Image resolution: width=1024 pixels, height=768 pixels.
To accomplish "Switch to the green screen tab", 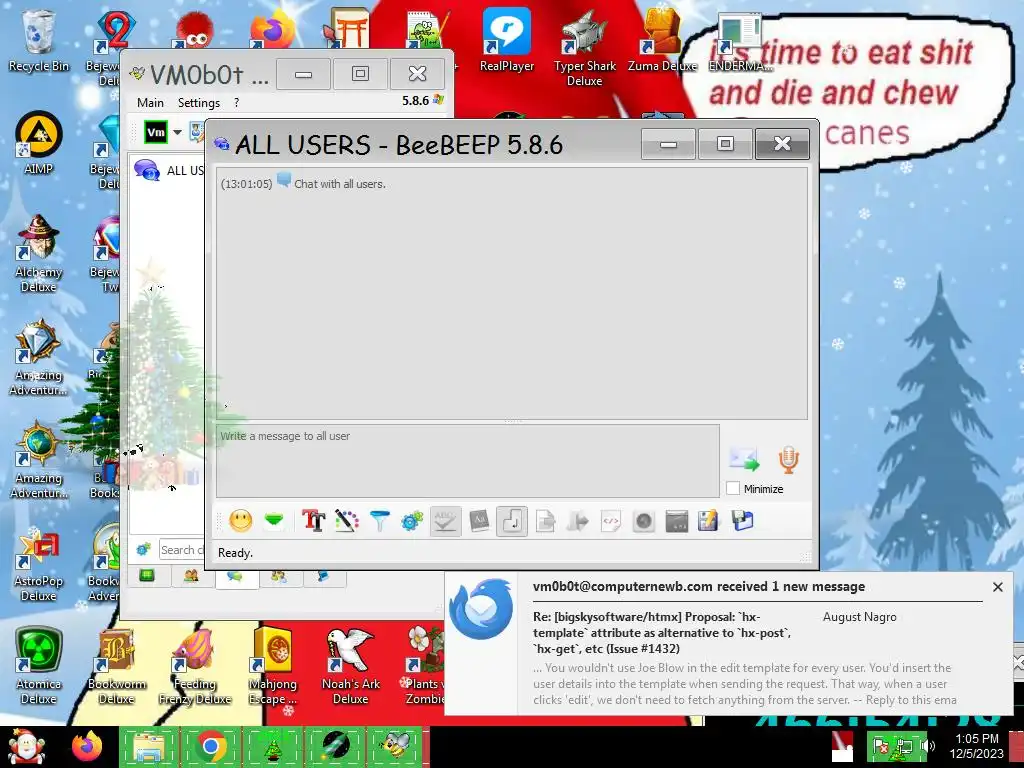I will coord(147,575).
